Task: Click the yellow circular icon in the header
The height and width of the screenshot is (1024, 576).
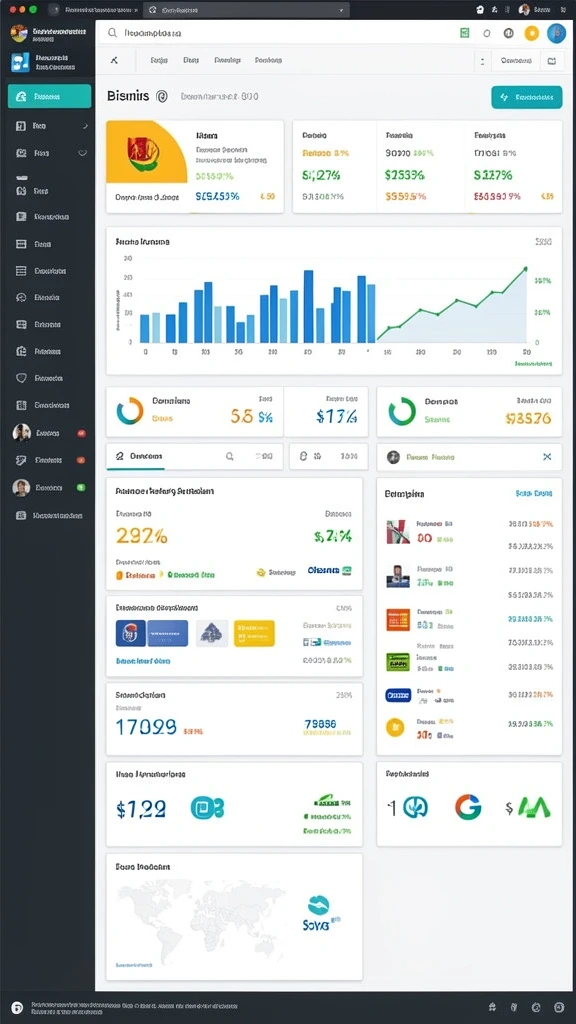Action: click(x=532, y=33)
